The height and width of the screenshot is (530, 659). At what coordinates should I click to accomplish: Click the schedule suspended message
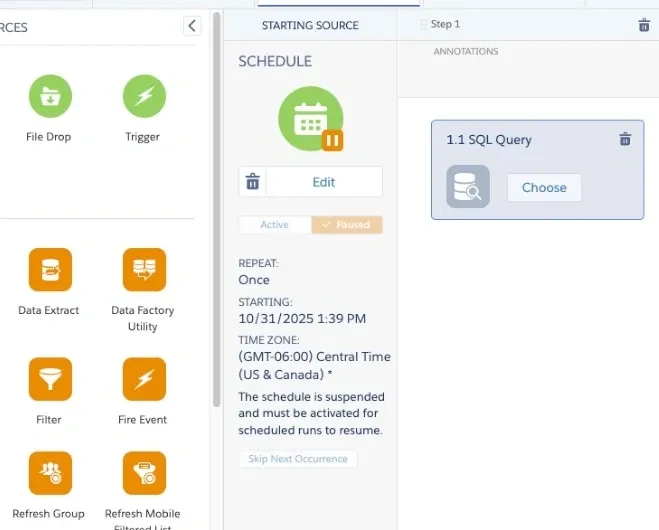(x=311, y=414)
